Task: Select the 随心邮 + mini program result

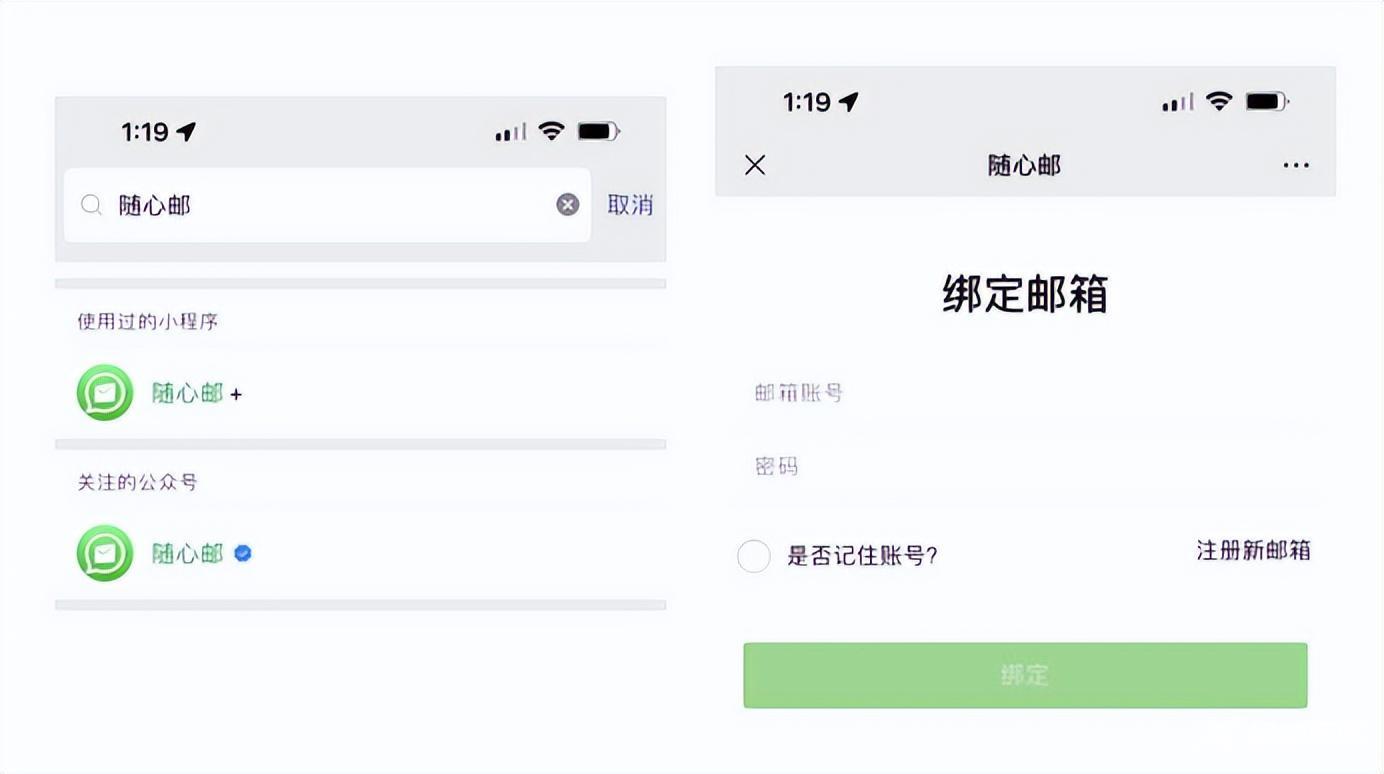Action: point(197,393)
